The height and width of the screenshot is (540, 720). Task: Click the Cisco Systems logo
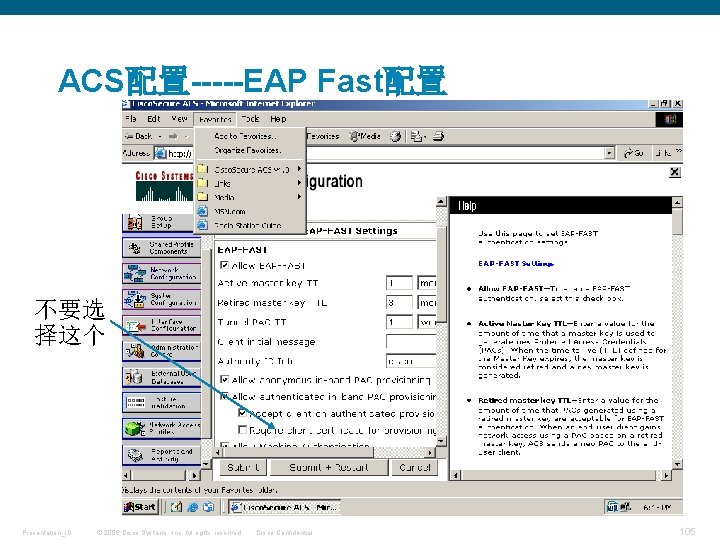164,186
